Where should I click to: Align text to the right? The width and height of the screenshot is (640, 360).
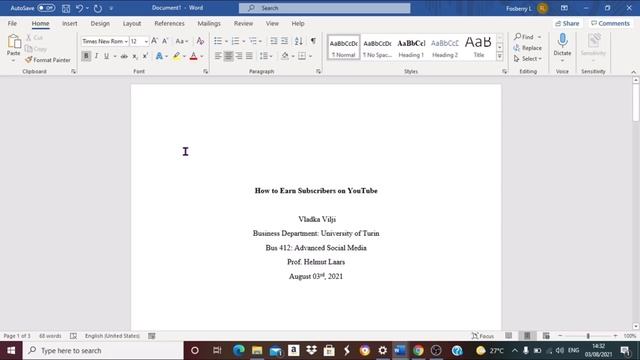[239, 56]
